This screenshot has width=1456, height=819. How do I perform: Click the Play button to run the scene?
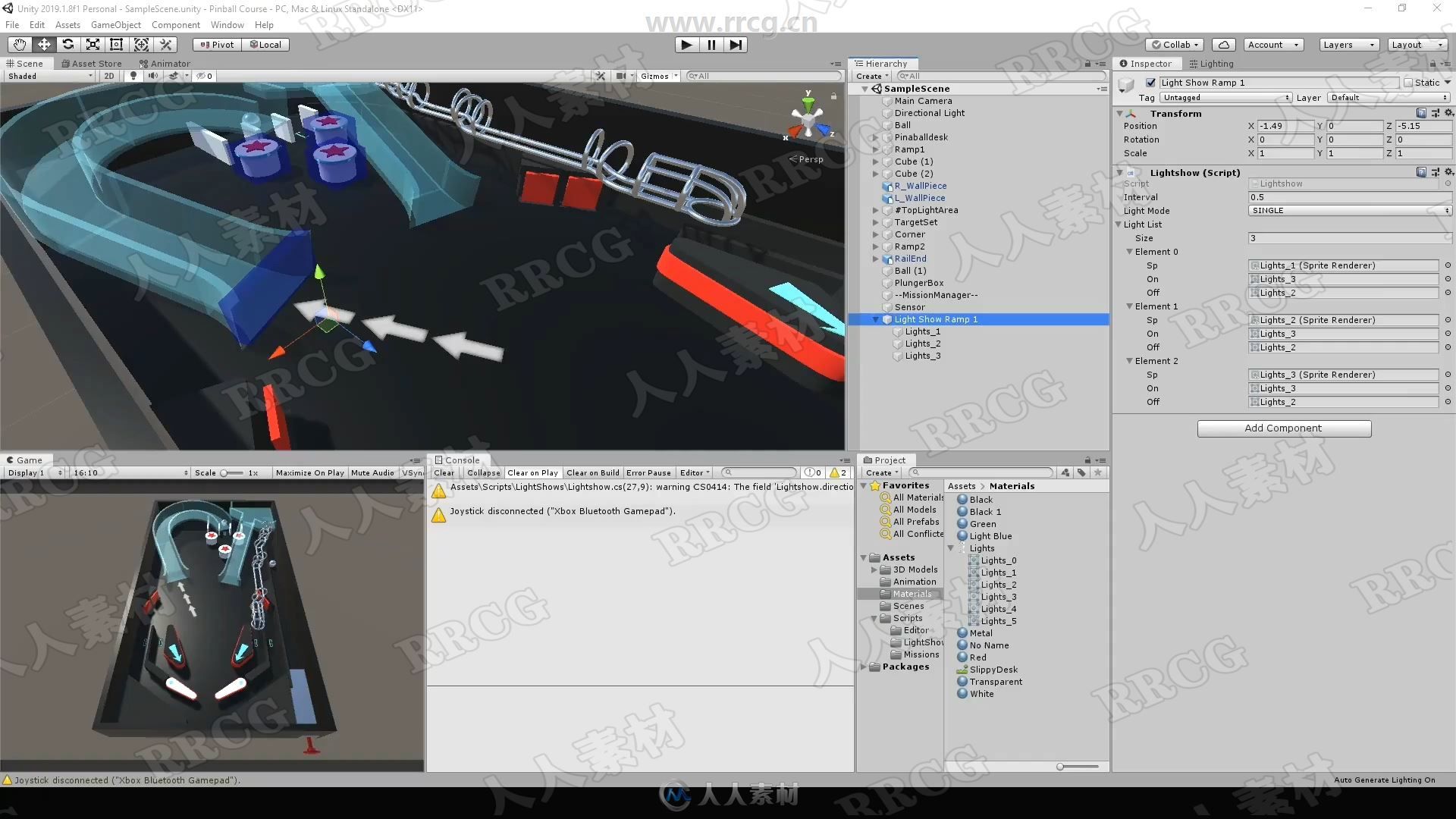coord(686,44)
